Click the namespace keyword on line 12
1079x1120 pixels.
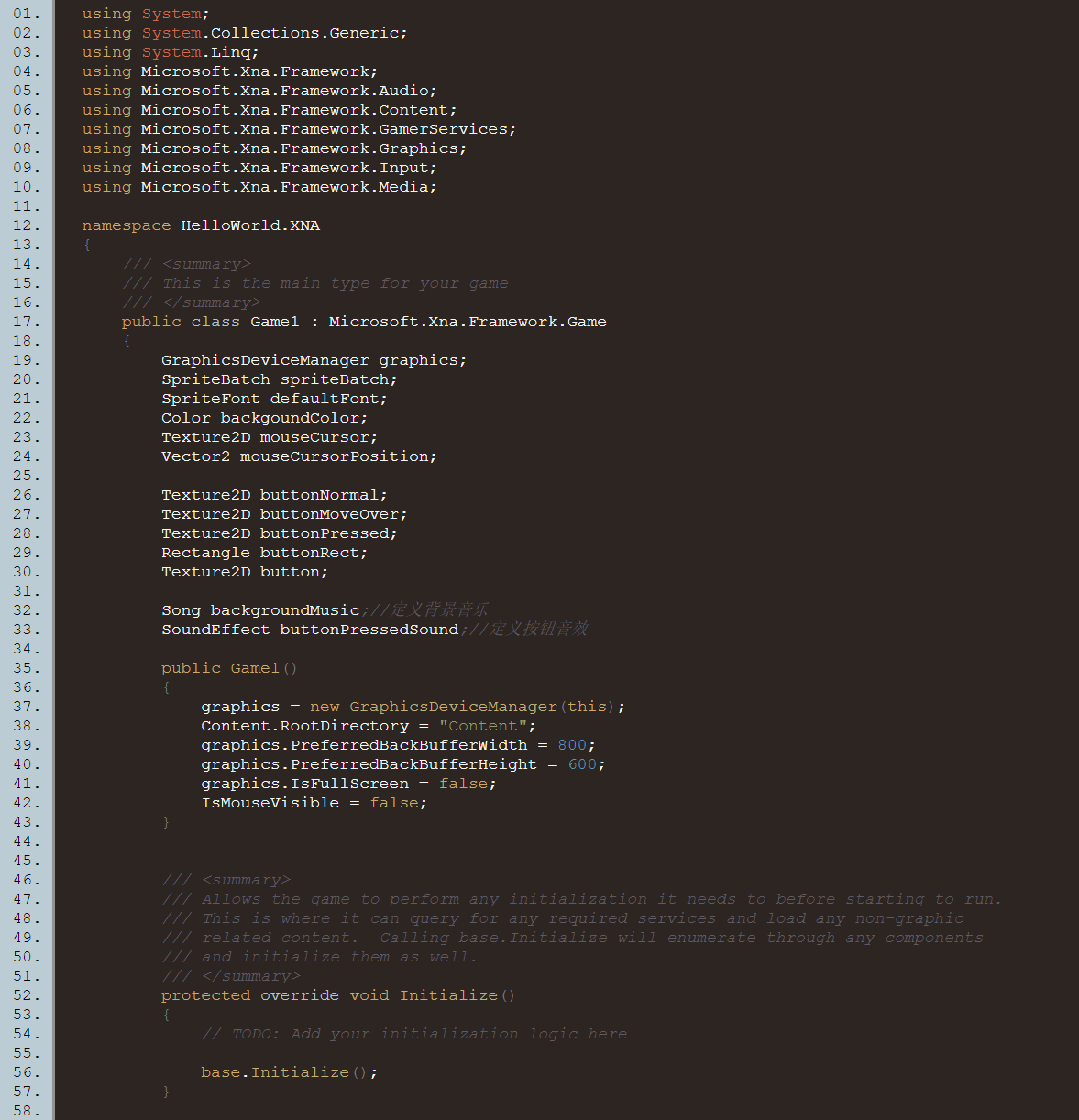[127, 225]
